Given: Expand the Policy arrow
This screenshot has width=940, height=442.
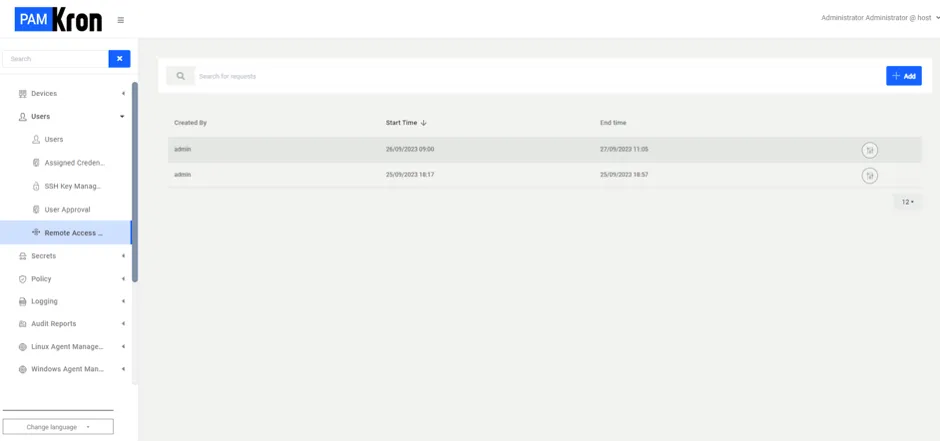Looking at the screenshot, I should 123,279.
